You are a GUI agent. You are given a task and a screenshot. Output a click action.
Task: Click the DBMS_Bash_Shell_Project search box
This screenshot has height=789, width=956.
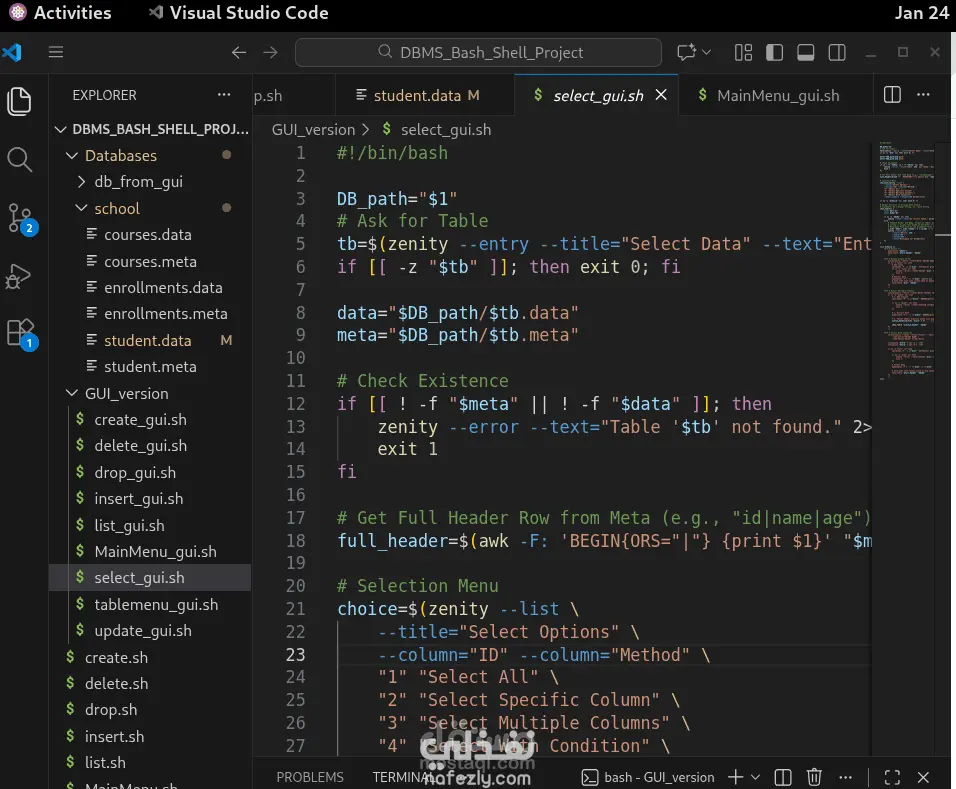478,52
